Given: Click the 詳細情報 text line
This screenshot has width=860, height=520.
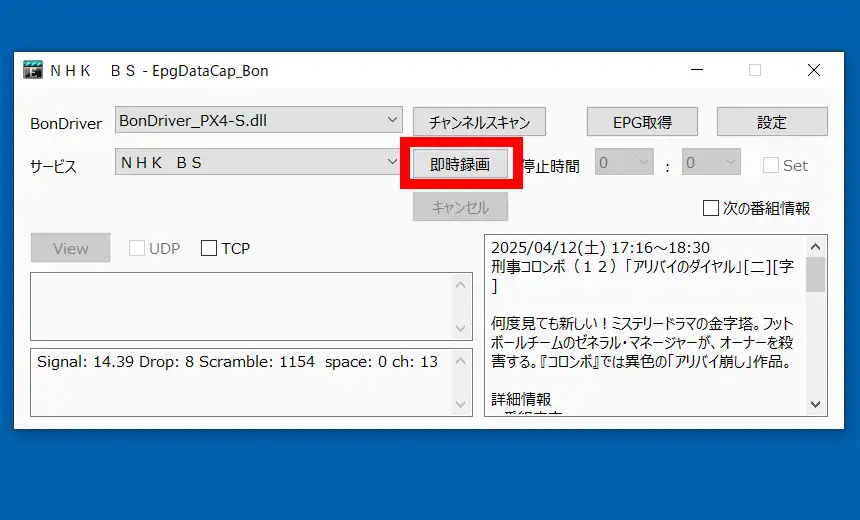Looking at the screenshot, I should pyautogui.click(x=521, y=399).
